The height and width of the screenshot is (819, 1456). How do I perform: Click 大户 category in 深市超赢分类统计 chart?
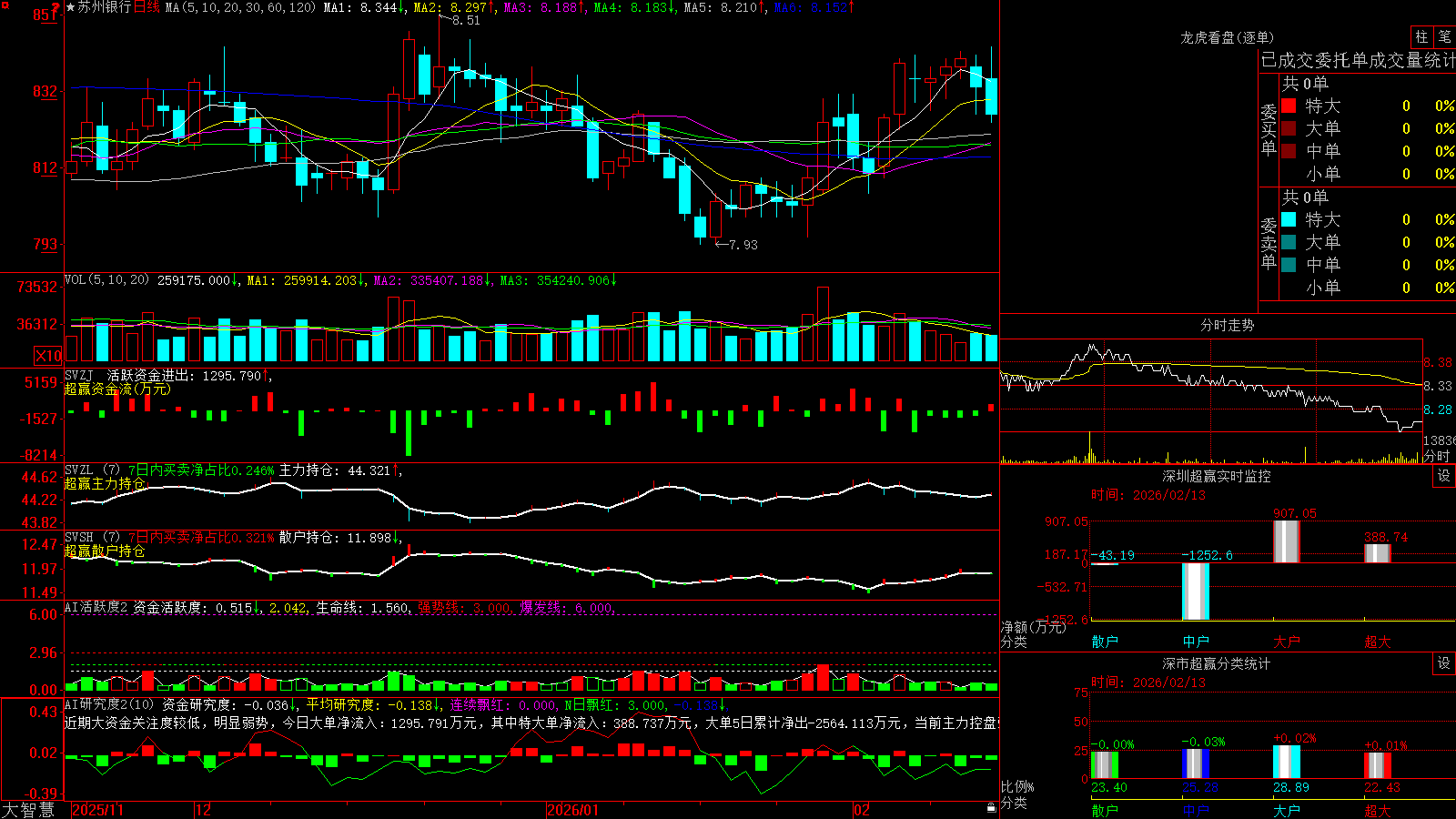pyautogui.click(x=1287, y=810)
